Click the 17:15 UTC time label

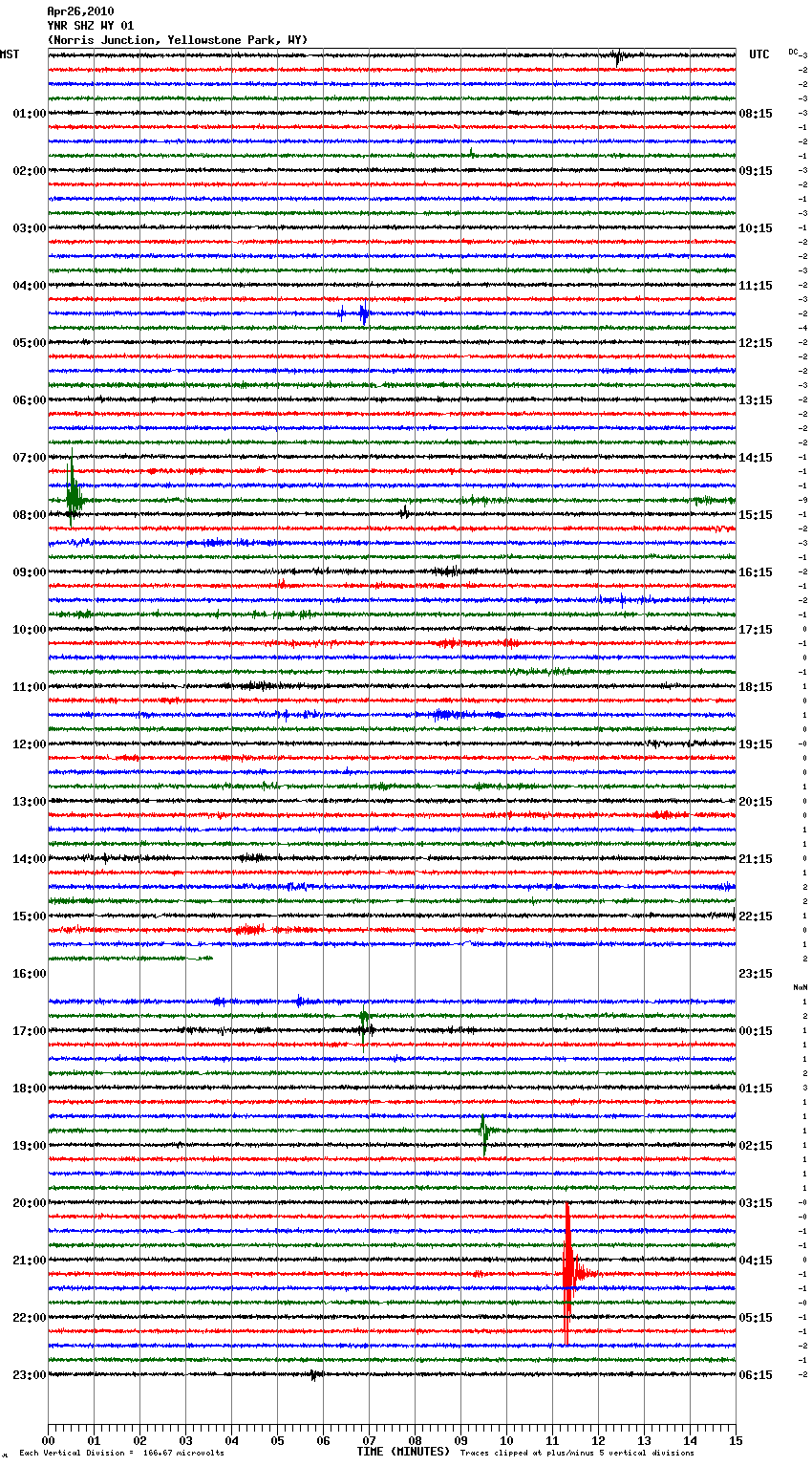click(x=756, y=630)
